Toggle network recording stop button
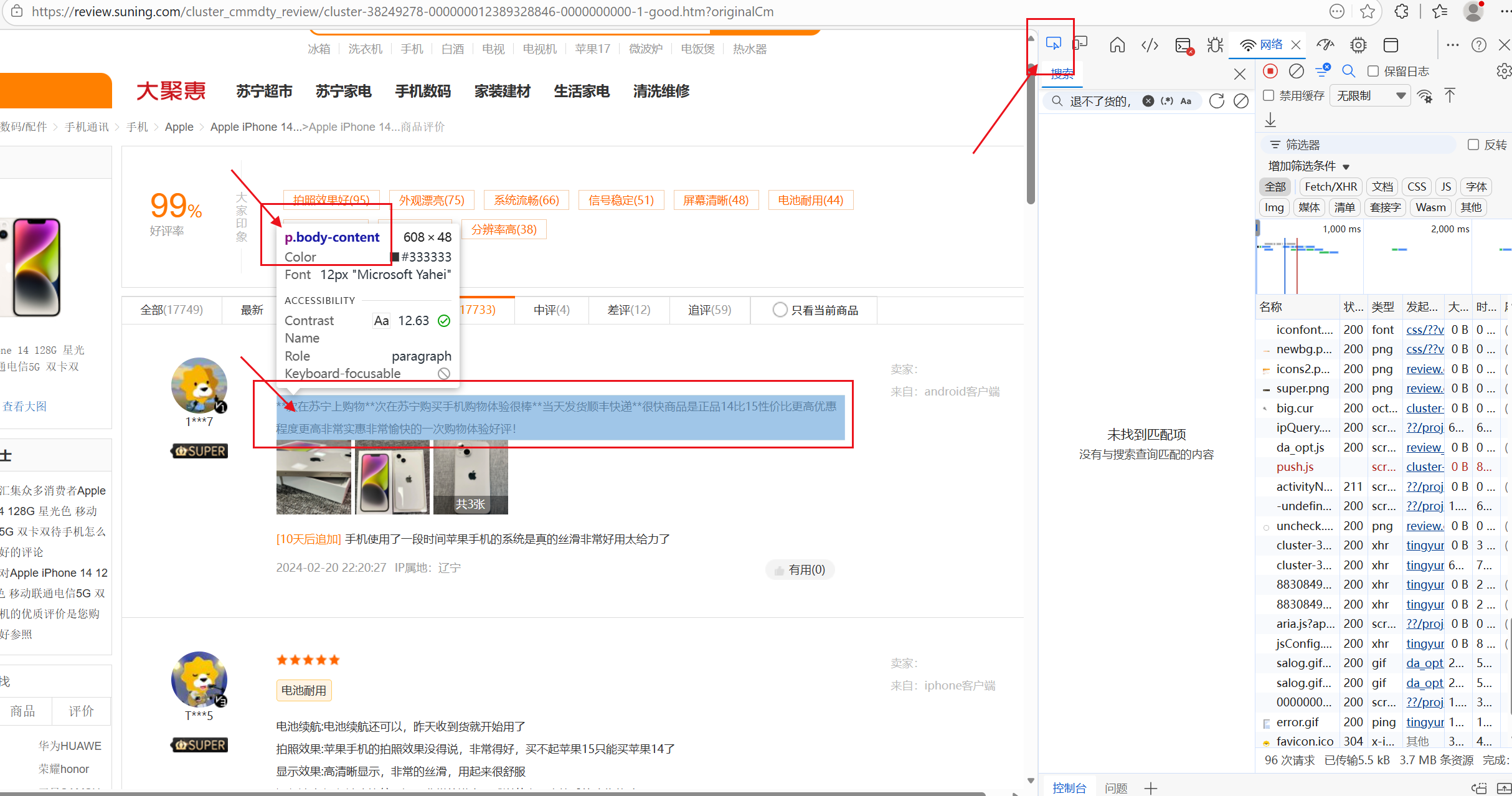The width and height of the screenshot is (1512, 796). 1270,71
